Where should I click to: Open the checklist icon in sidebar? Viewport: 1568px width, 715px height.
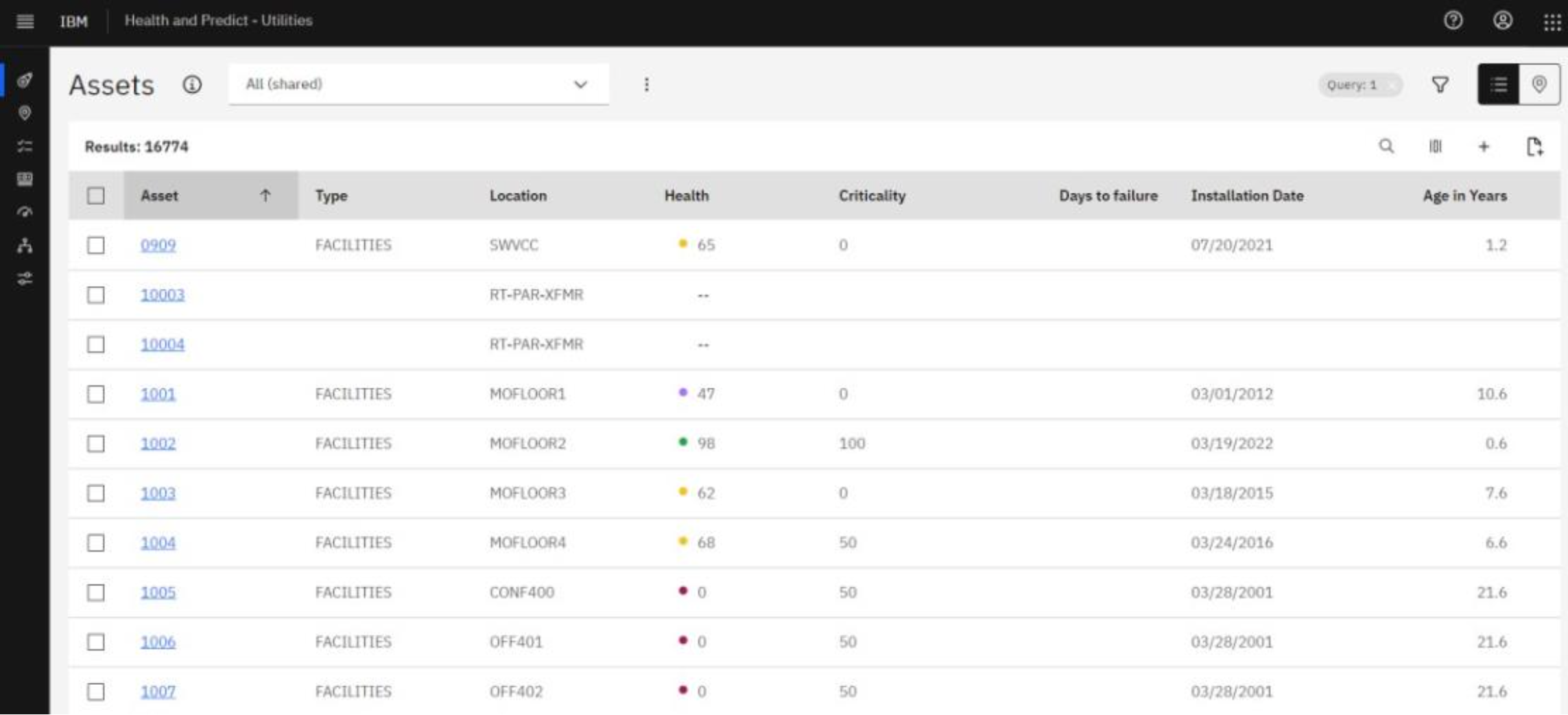[25, 146]
